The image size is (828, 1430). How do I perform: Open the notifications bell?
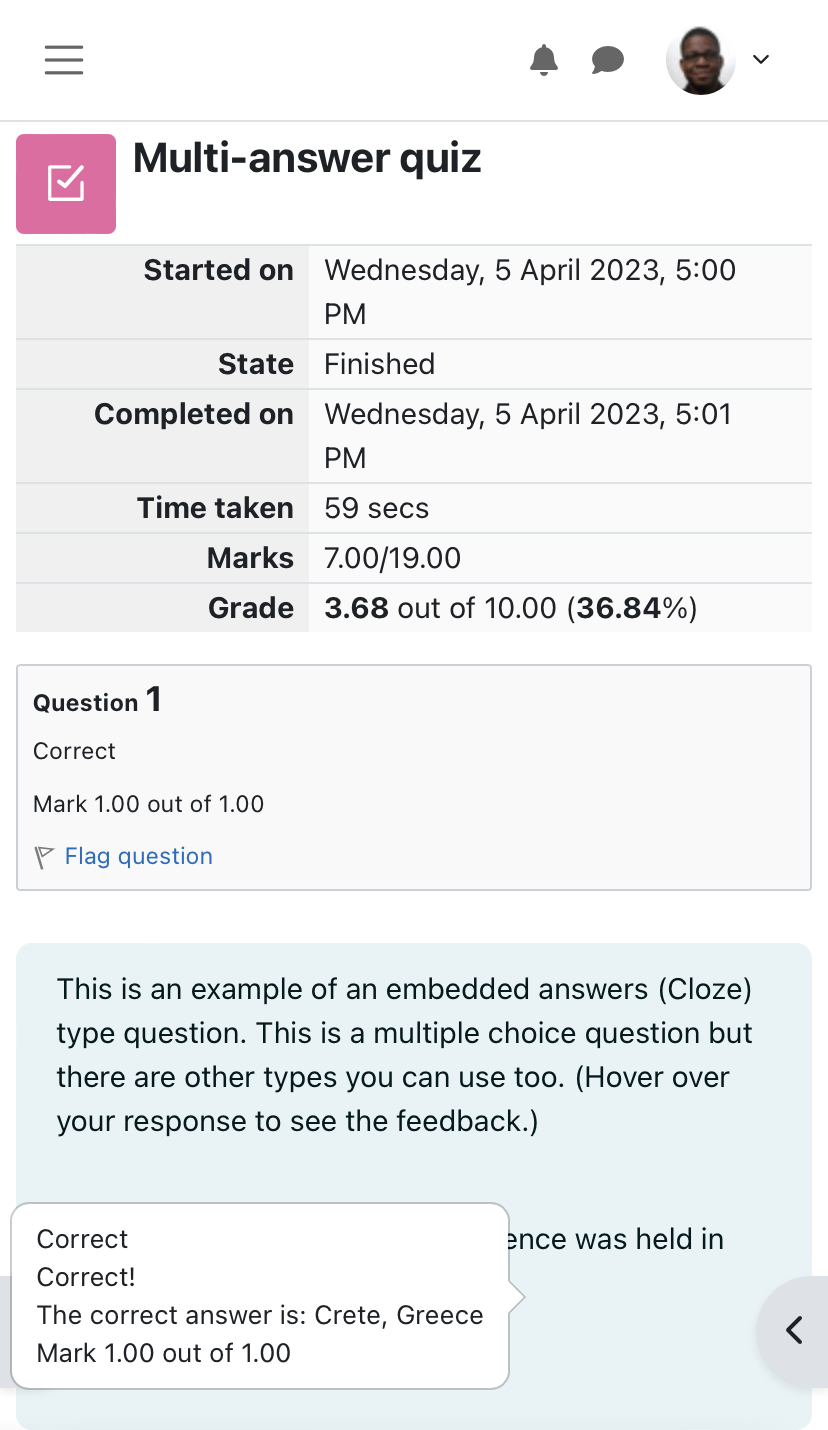tap(544, 60)
